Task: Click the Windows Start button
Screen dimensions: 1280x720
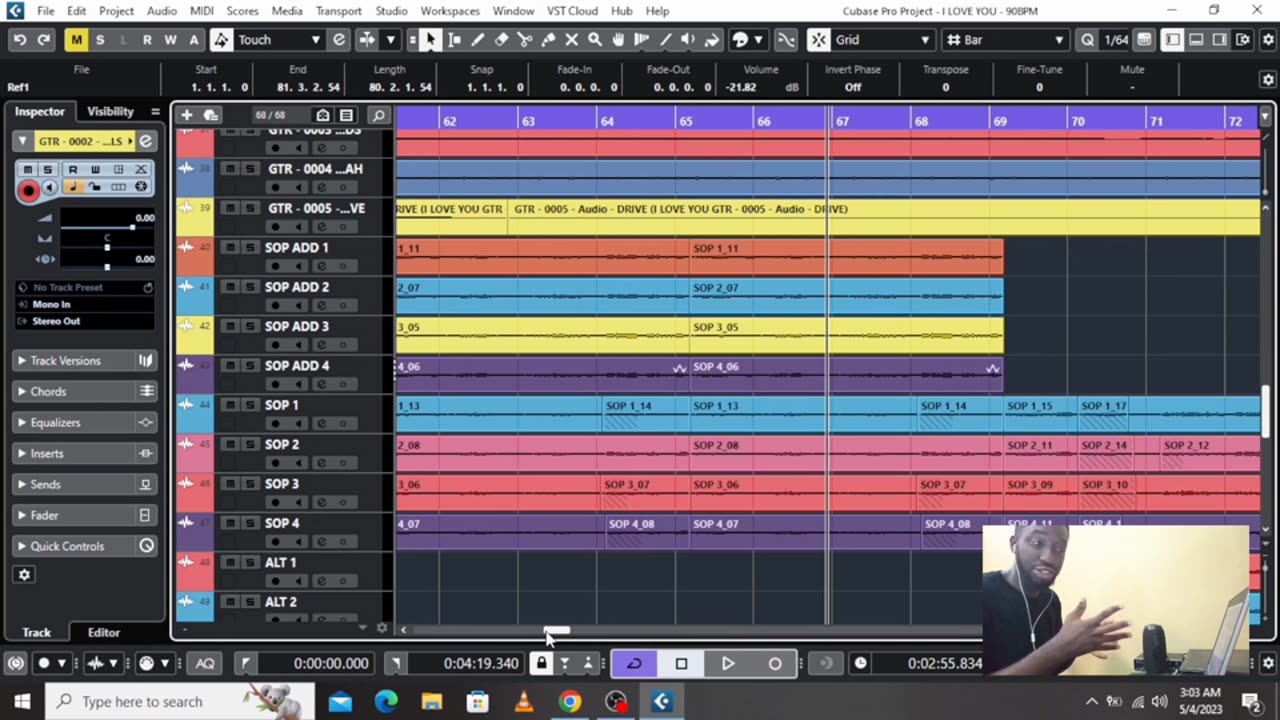Action: coord(22,702)
